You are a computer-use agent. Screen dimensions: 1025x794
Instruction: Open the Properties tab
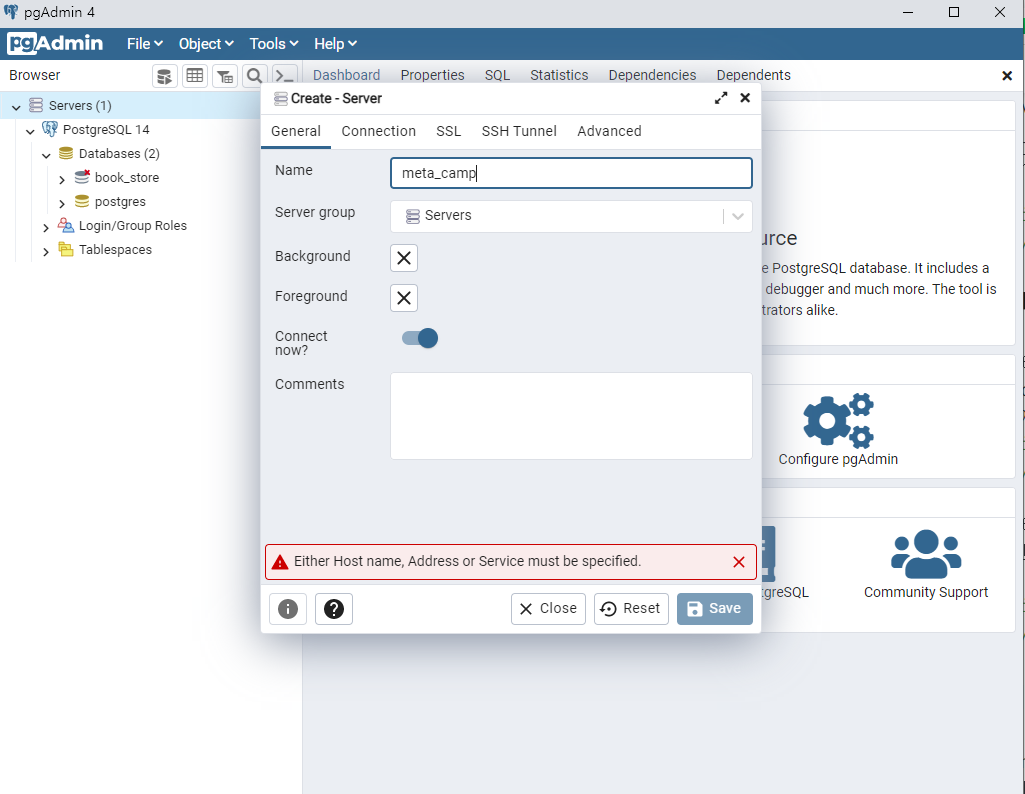coord(432,75)
